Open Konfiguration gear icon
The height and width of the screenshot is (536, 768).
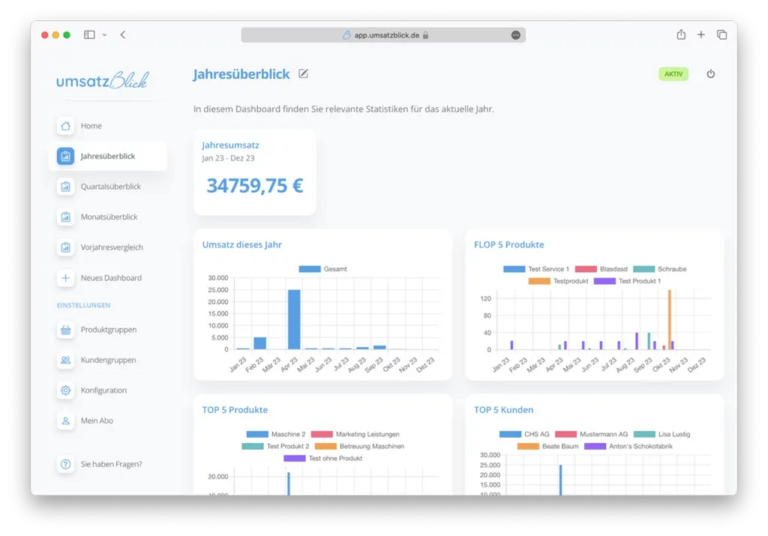[x=65, y=390]
